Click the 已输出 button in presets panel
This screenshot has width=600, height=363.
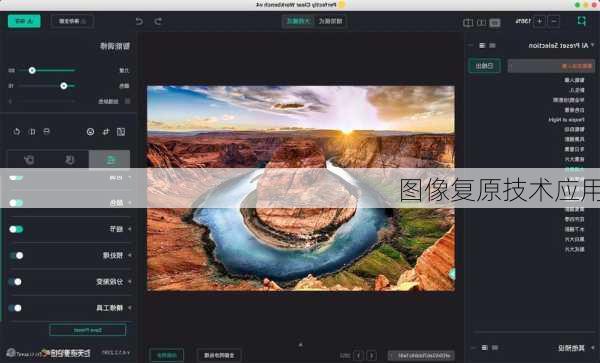[484, 66]
